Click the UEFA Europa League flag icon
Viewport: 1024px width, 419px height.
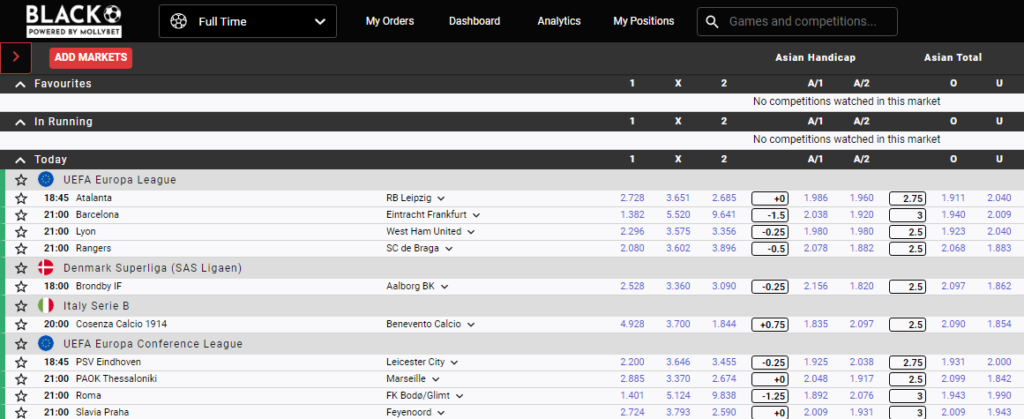[46, 179]
